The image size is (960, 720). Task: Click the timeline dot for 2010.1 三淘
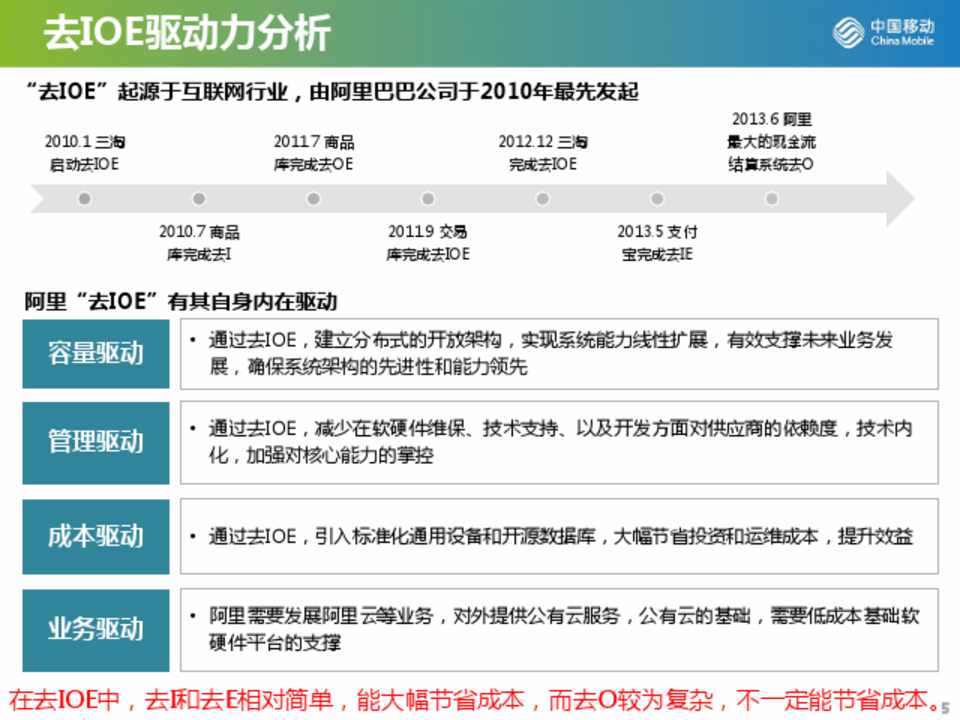(85, 199)
